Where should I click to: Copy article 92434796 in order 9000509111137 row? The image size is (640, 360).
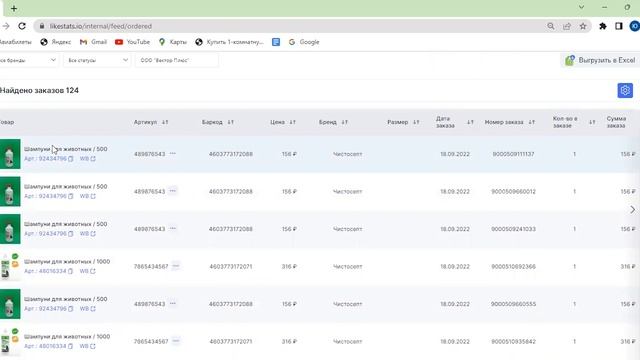pos(71,159)
